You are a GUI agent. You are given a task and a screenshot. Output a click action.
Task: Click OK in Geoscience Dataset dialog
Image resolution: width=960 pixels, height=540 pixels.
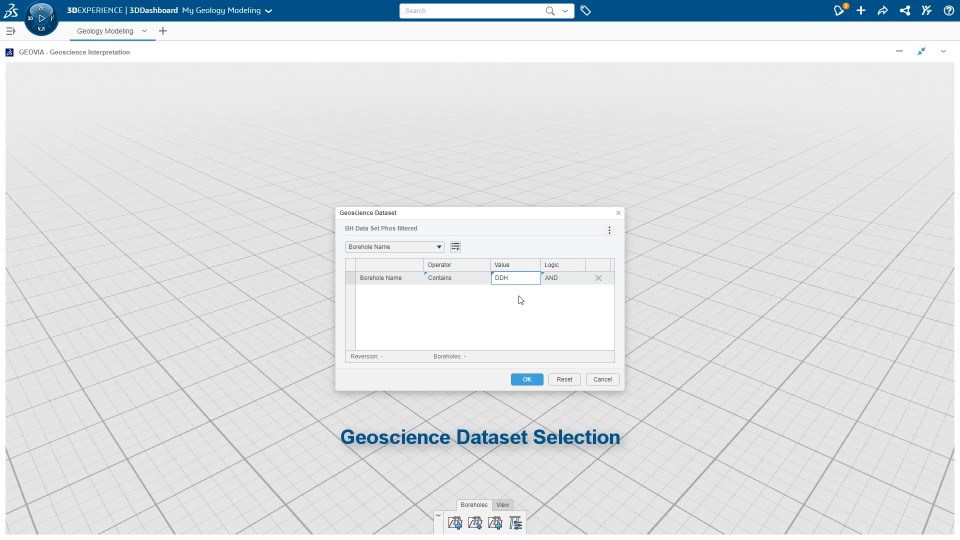tap(527, 380)
